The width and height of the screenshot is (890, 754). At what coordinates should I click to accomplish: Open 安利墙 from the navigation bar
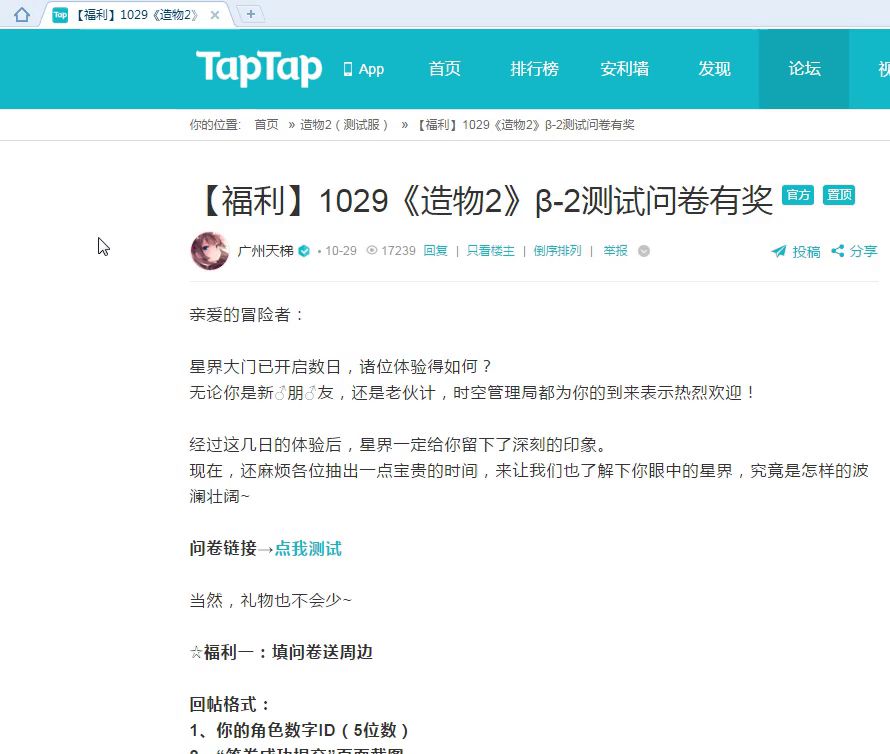(624, 69)
